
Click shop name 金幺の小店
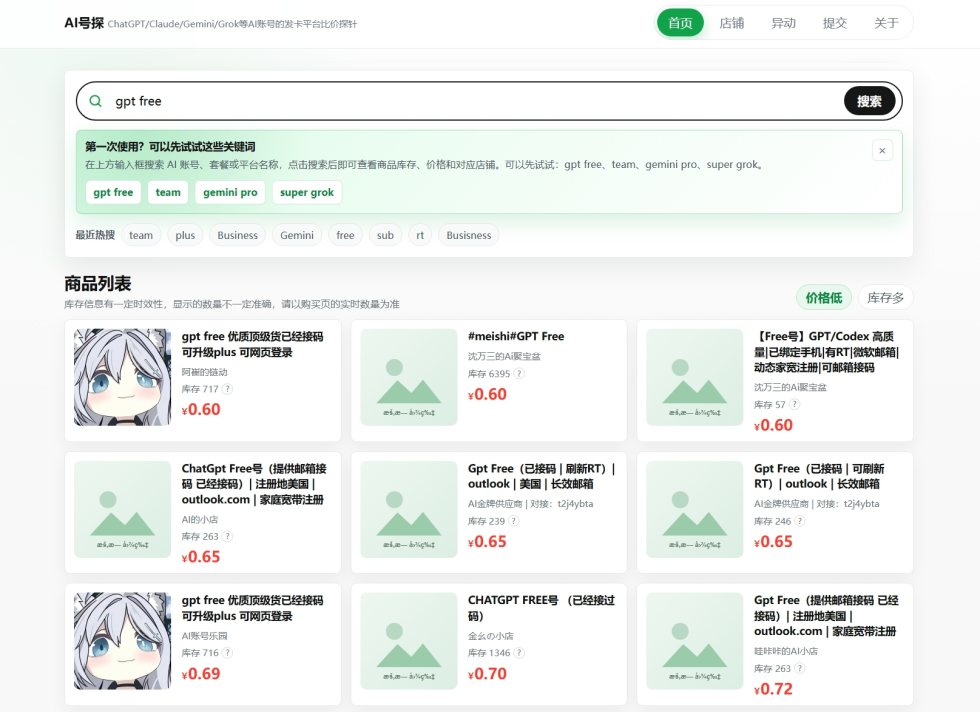coord(491,636)
